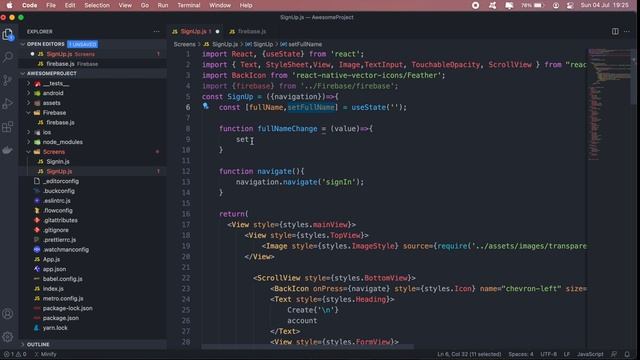Click the editor vertical scrollbar

point(633,78)
